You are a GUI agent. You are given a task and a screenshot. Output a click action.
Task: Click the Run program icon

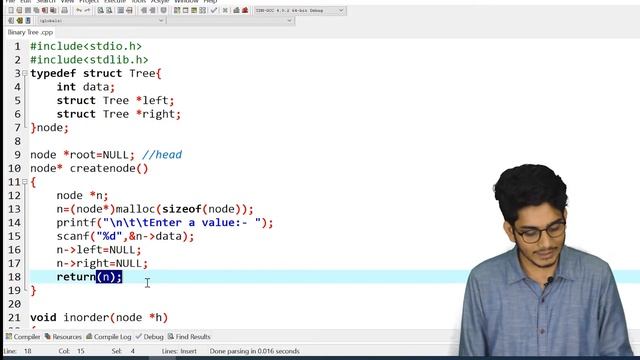point(185,10)
